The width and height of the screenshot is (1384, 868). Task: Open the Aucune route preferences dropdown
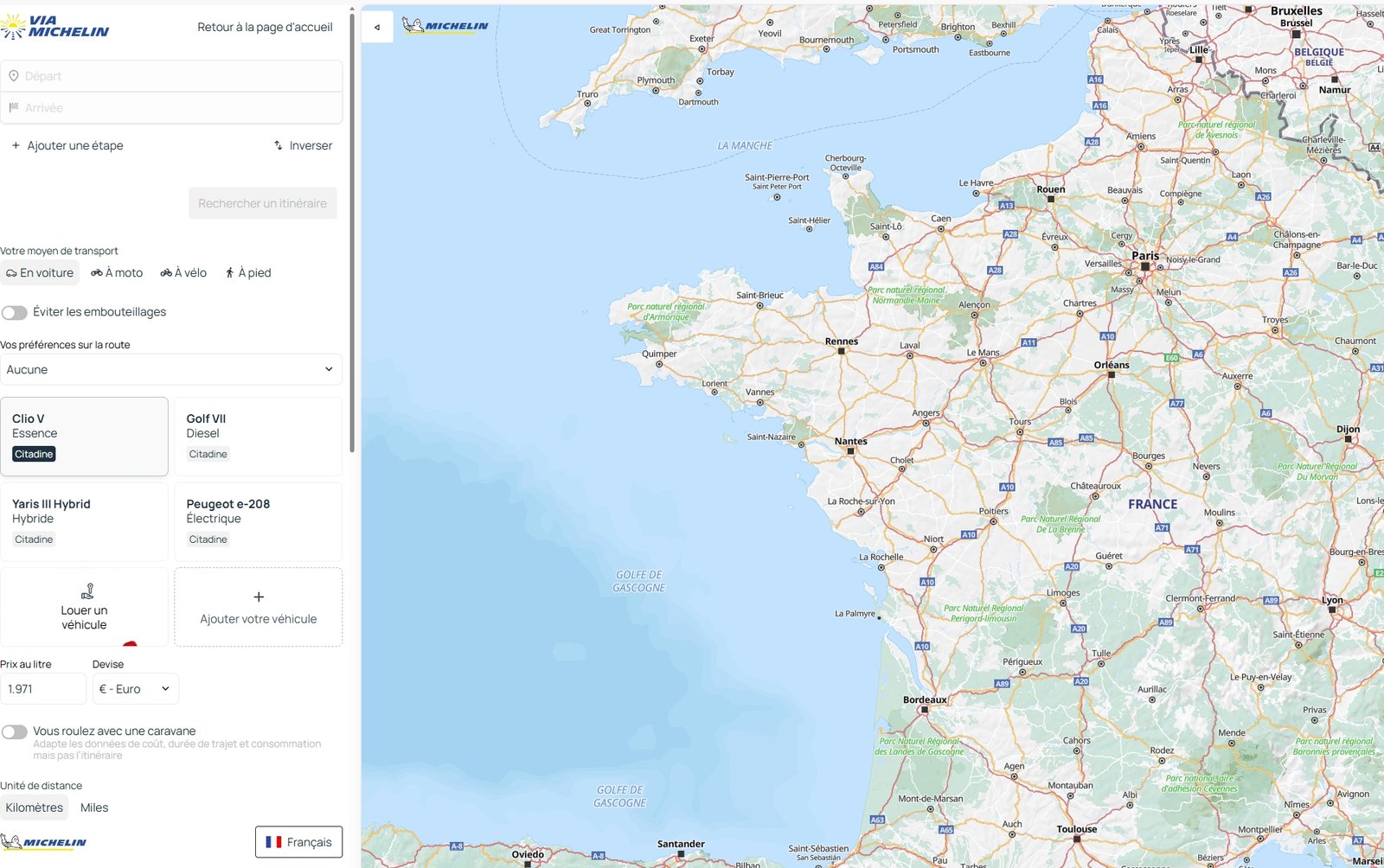(x=171, y=369)
